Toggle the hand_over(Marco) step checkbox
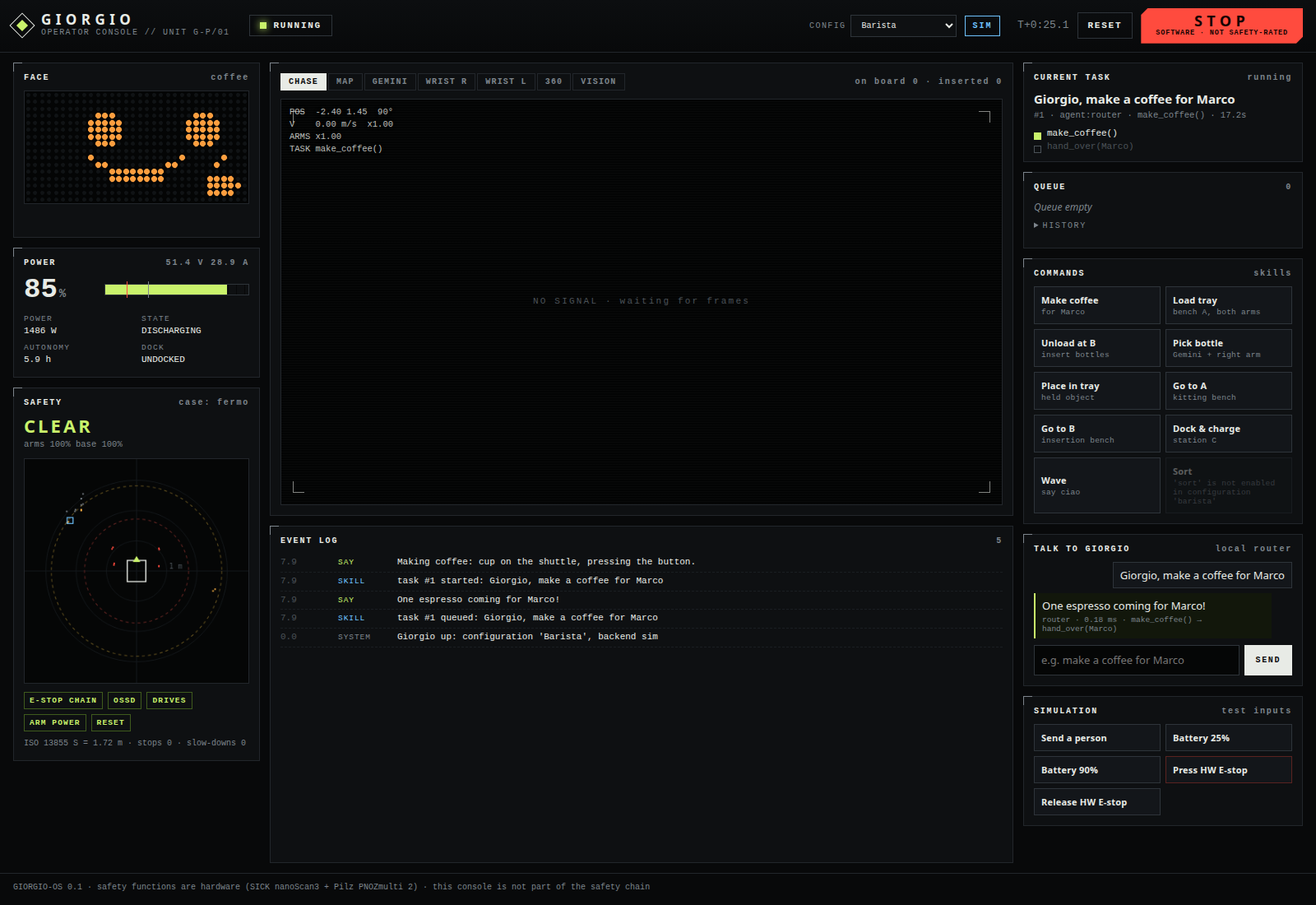 1038,149
